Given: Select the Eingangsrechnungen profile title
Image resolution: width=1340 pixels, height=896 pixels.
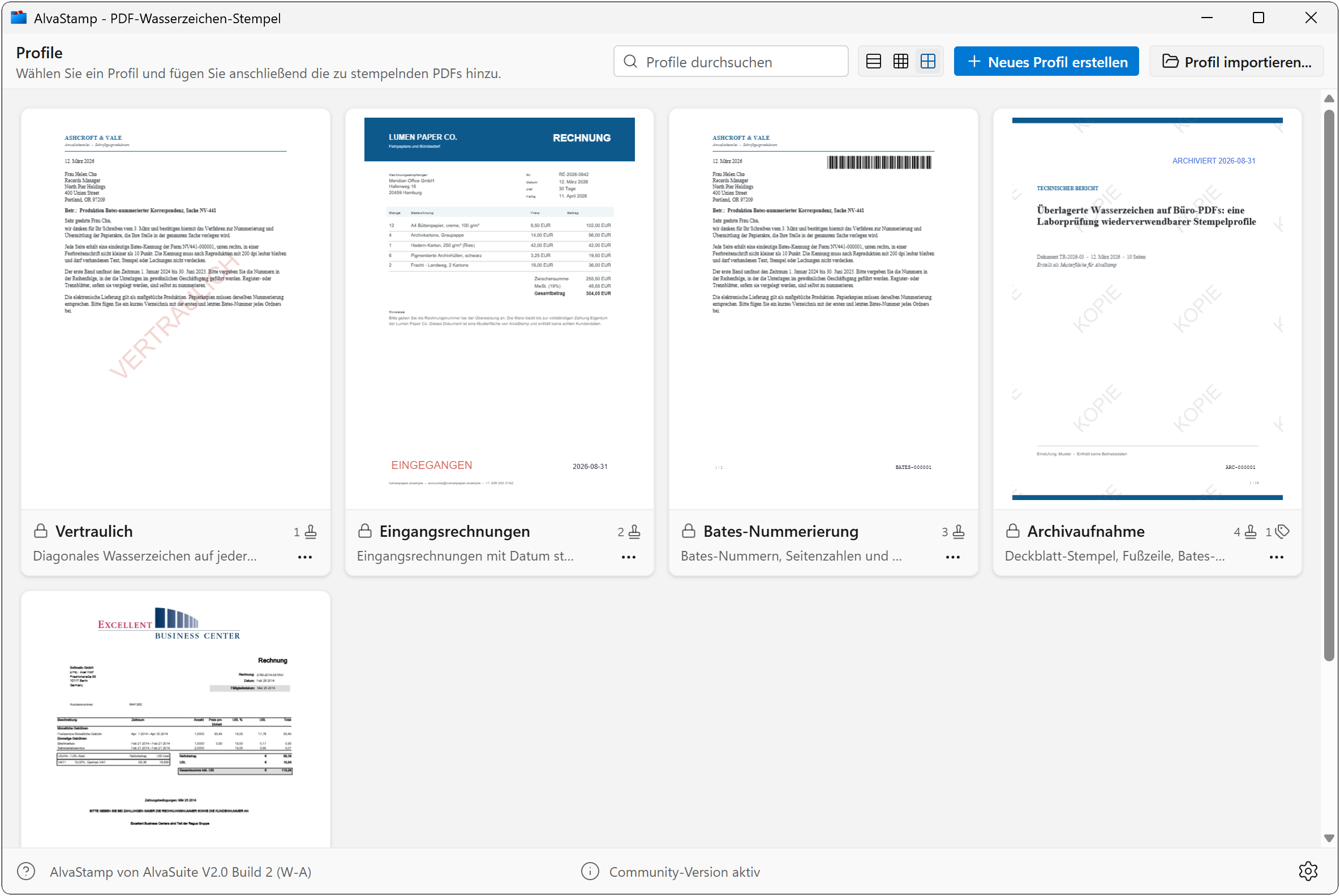Looking at the screenshot, I should coord(454,531).
